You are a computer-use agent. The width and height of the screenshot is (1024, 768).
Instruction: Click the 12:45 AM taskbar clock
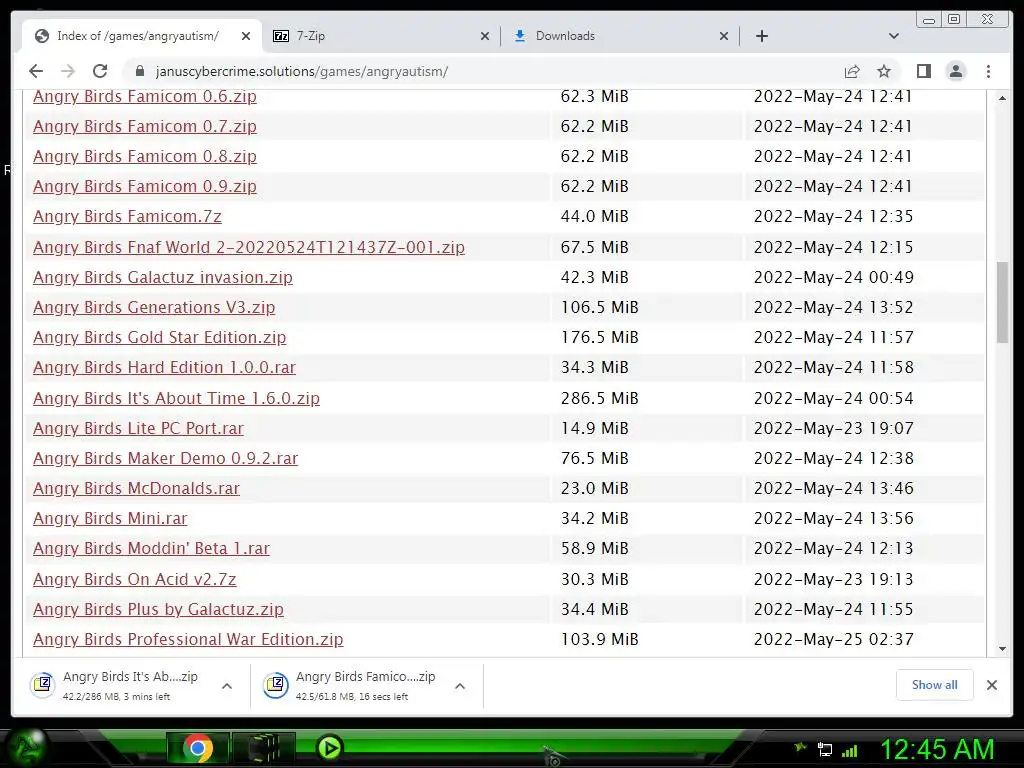[937, 749]
